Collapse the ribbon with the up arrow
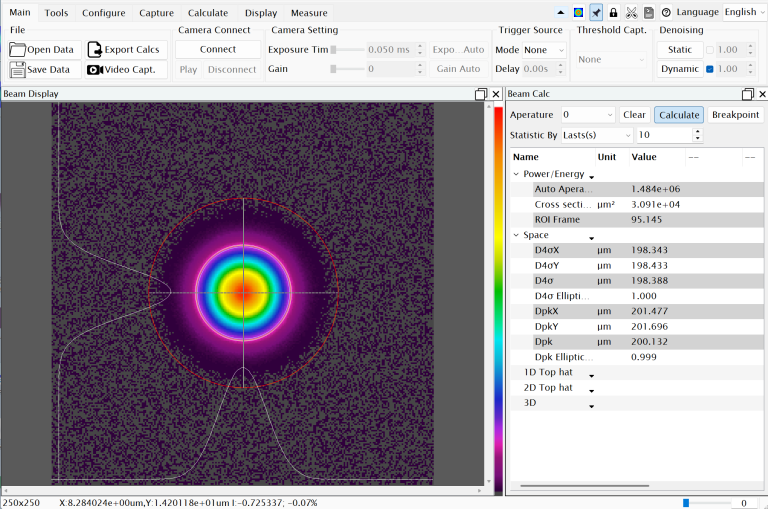 tap(561, 12)
